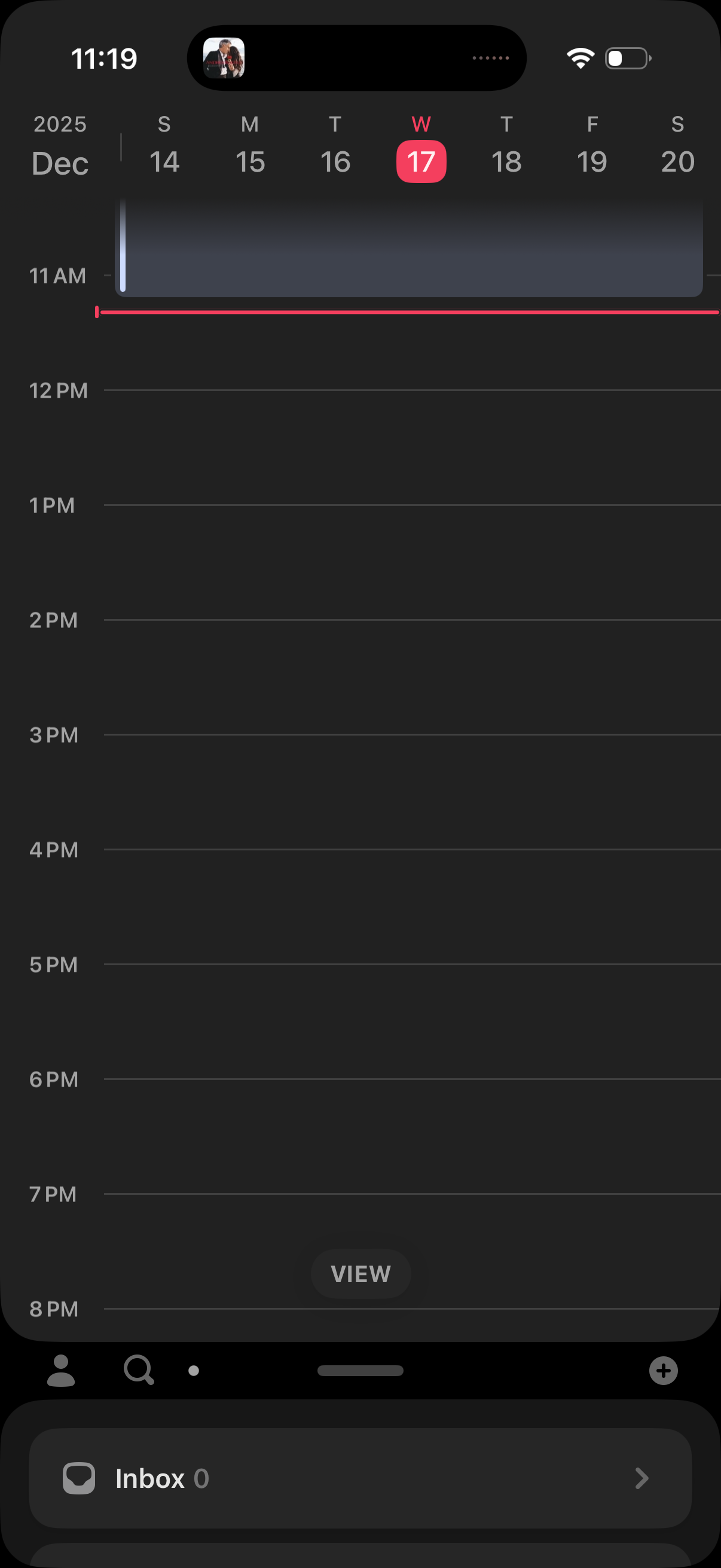This screenshot has height=1568, width=721.
Task: Open the profile person icon
Action: [x=61, y=1370]
